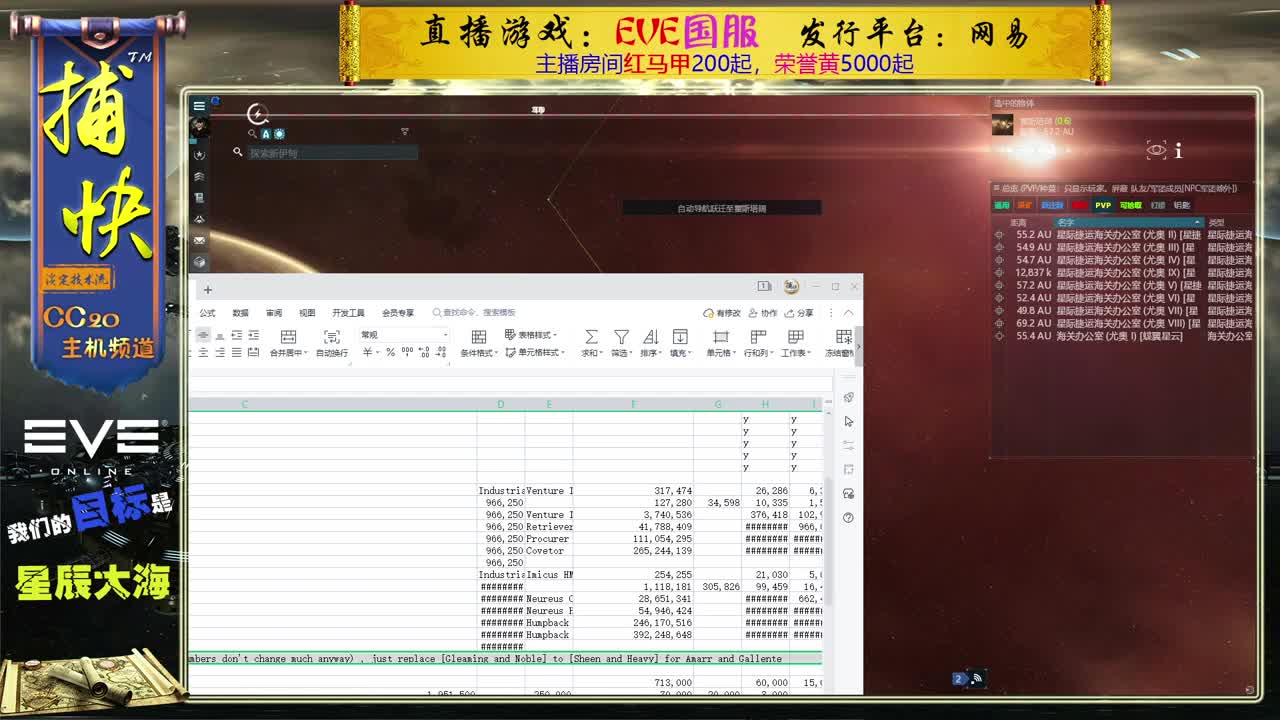Screen dimensions: 1280x720
Task: Open the 常规 number format dropdown
Action: pyautogui.click(x=404, y=335)
